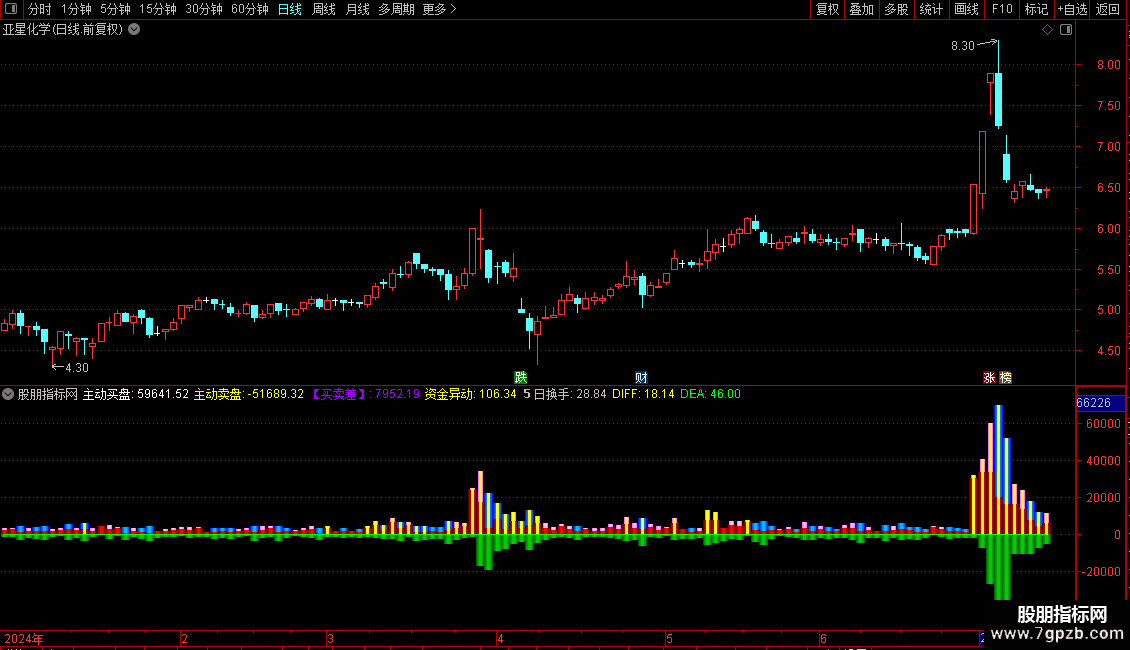This screenshot has width=1130, height=650.
Task: Click the -20000 volume axis label
Action: tap(1100, 572)
